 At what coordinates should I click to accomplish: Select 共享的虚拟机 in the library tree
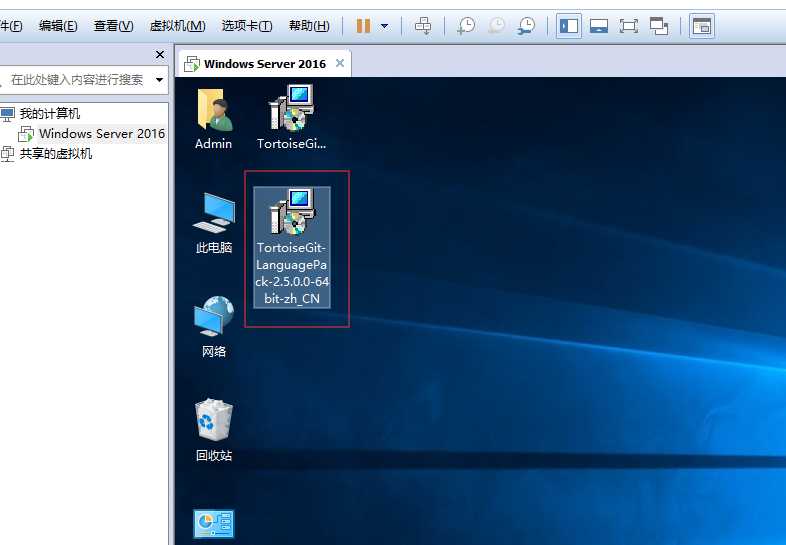tap(56, 153)
